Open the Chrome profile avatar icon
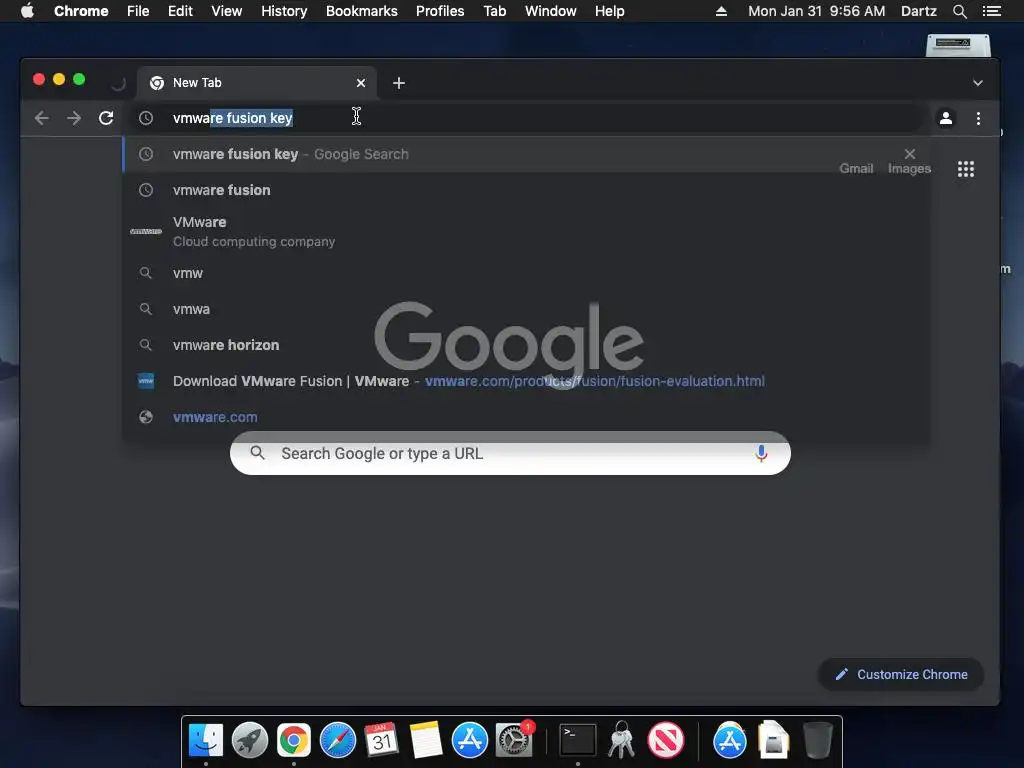Viewport: 1024px width, 768px height. (946, 118)
